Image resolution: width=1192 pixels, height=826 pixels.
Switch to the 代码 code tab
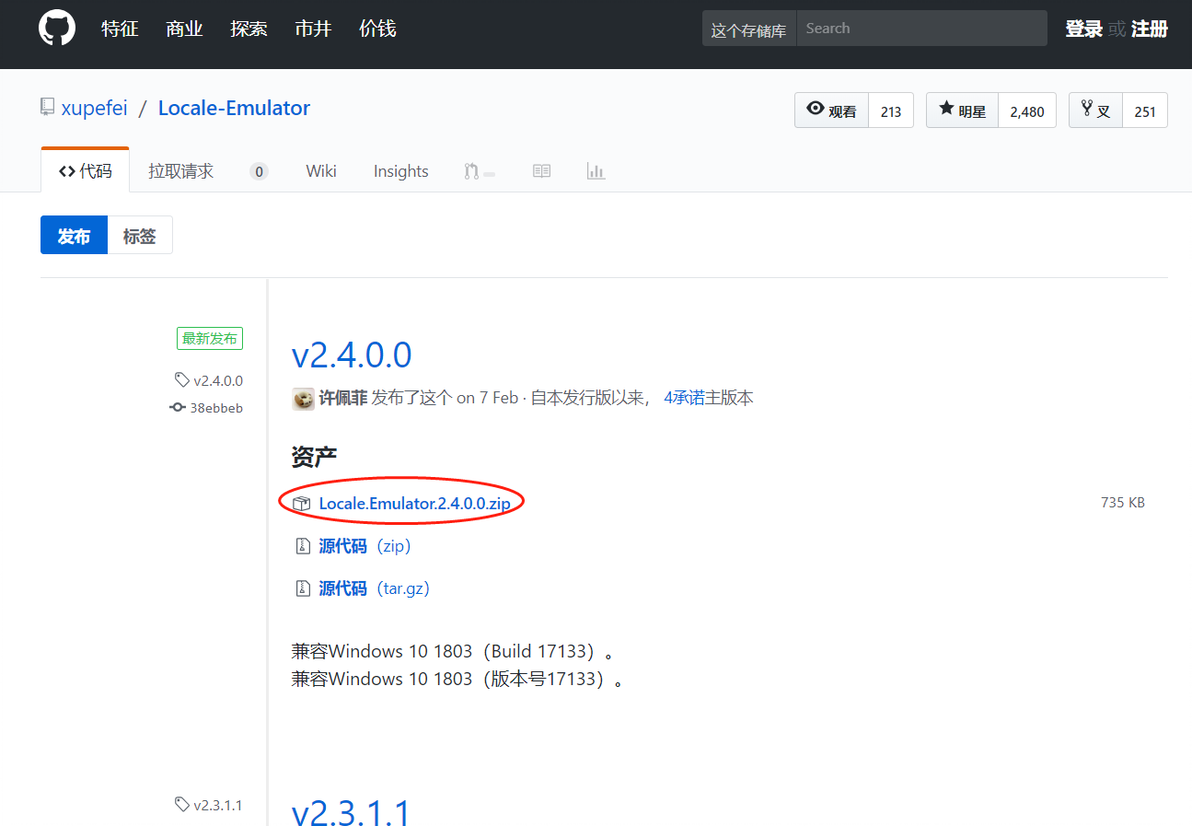click(85, 171)
